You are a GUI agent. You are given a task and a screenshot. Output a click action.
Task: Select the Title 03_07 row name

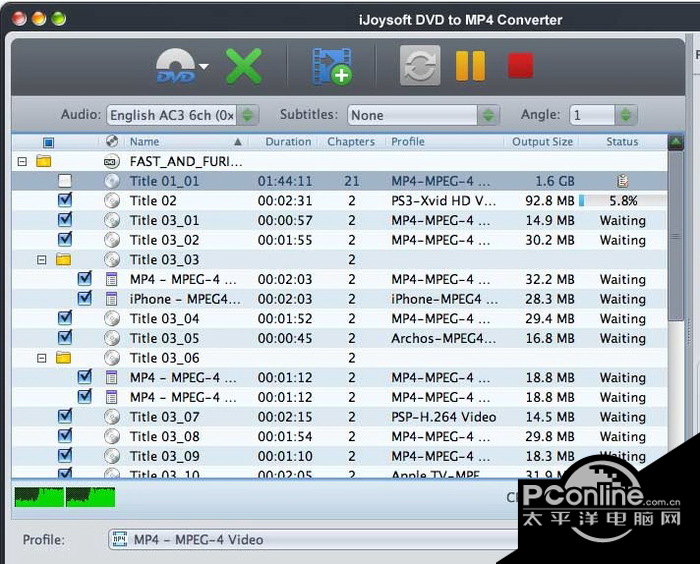[x=164, y=417]
